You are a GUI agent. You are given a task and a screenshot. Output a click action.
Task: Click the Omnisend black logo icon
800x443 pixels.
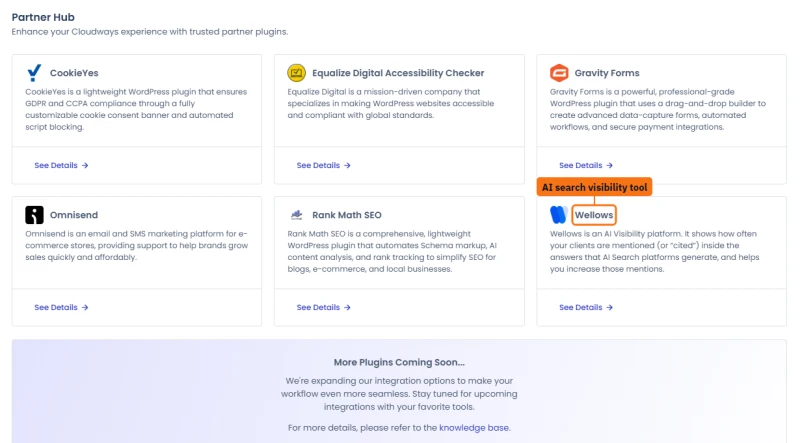(x=34, y=215)
